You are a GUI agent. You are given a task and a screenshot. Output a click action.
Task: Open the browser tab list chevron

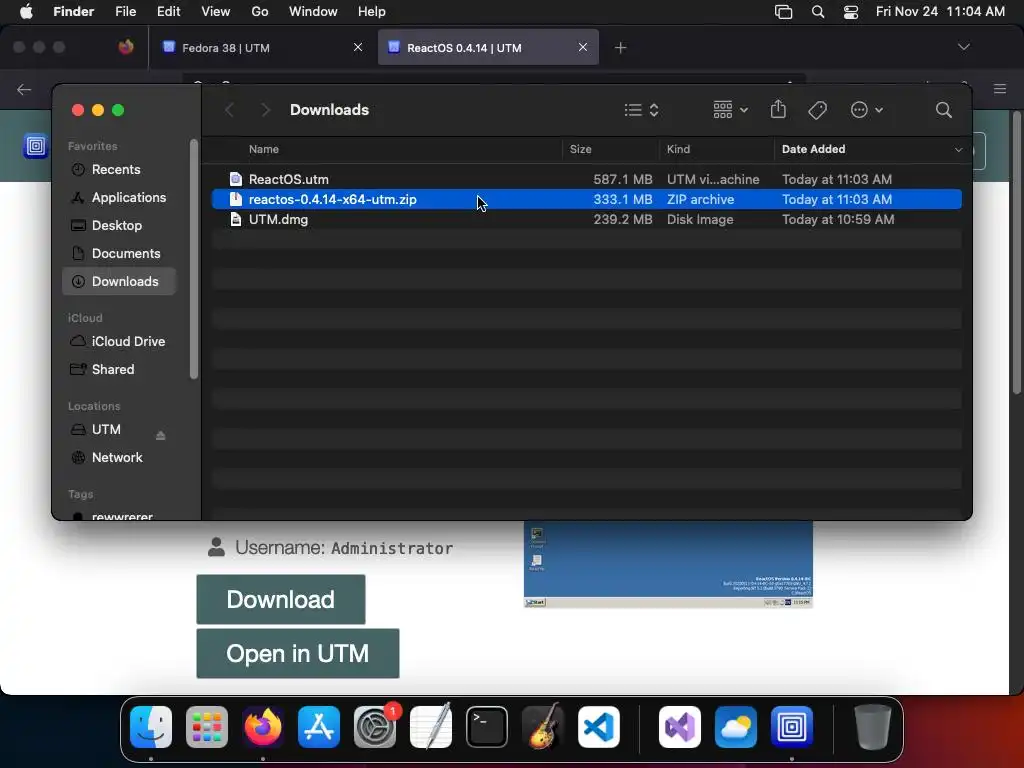[963, 47]
